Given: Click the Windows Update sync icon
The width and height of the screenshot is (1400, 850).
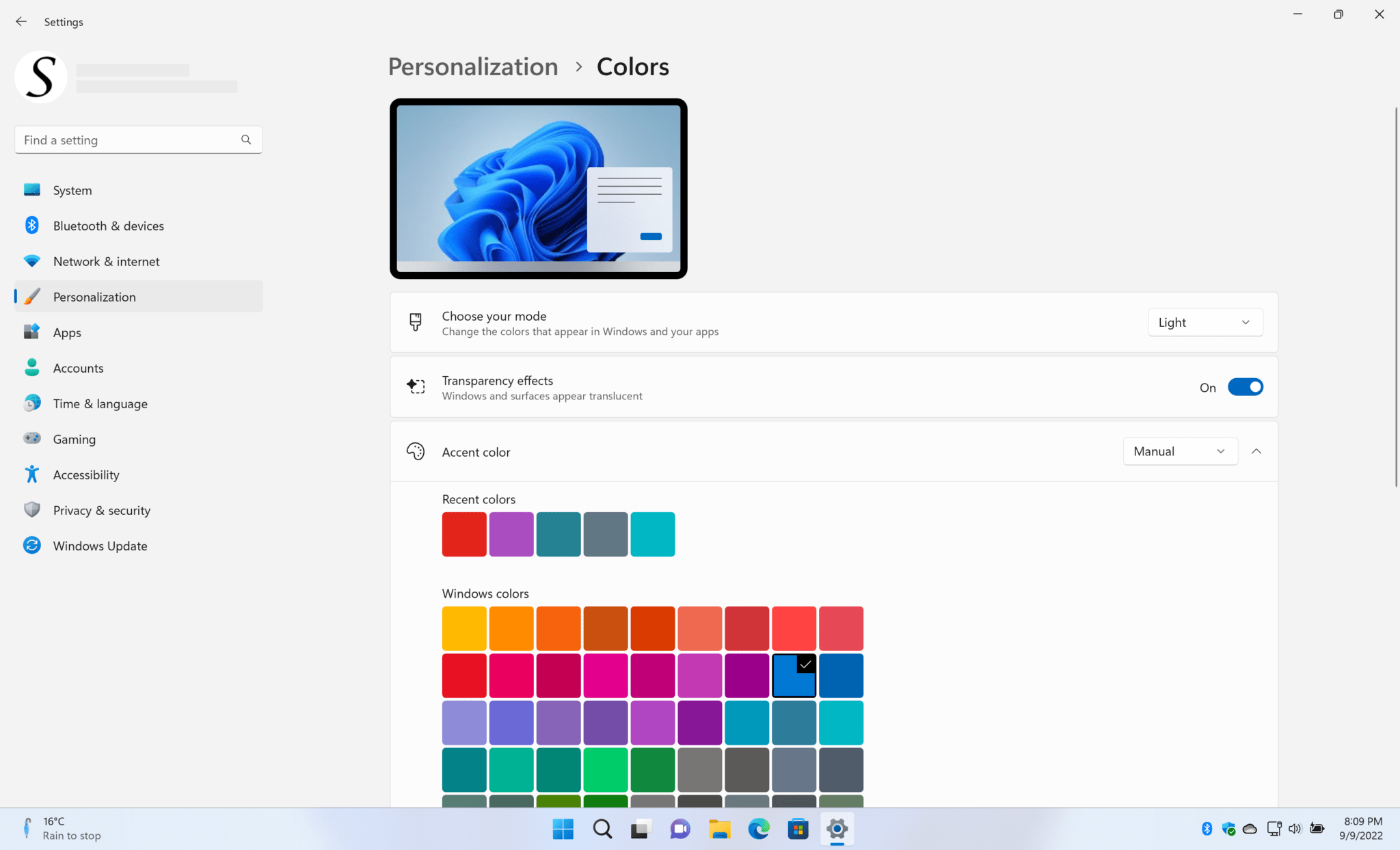Looking at the screenshot, I should pos(31,545).
